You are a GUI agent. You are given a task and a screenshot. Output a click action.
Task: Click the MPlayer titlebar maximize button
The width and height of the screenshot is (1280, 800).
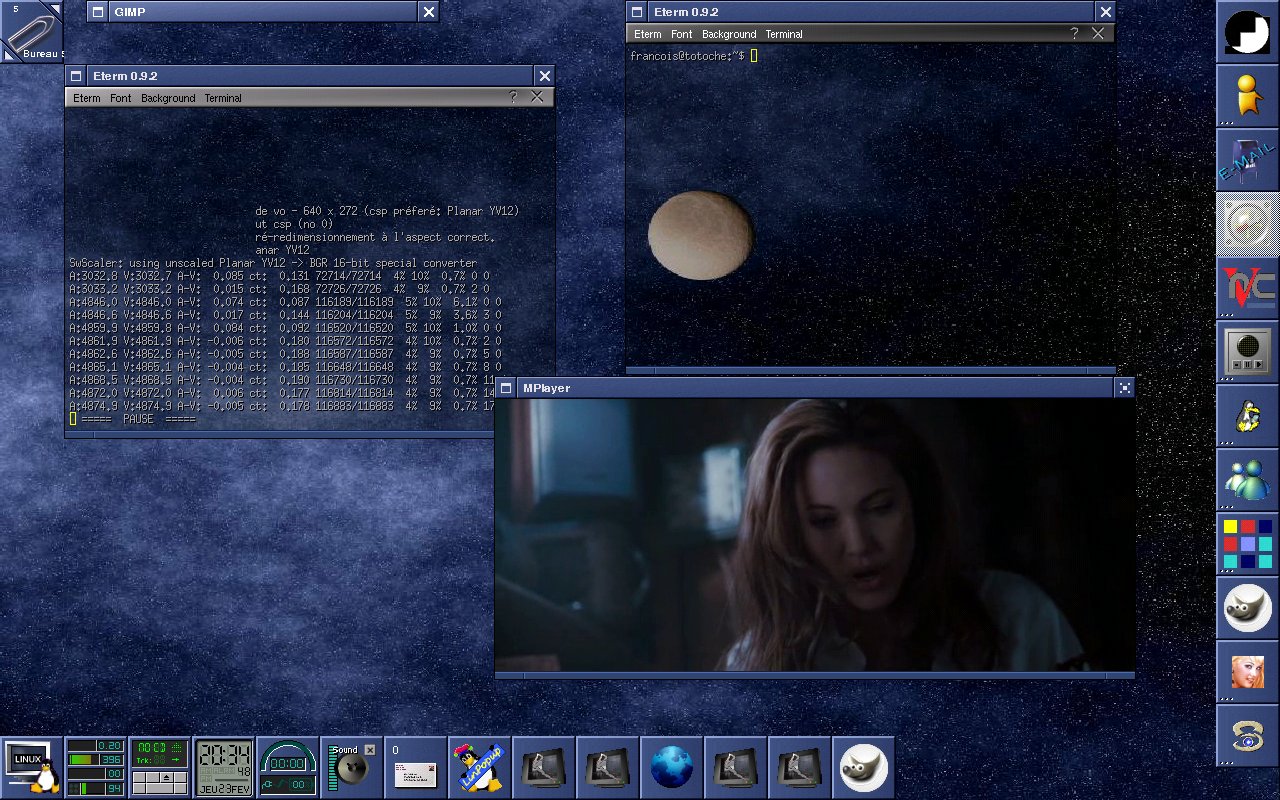(1125, 388)
